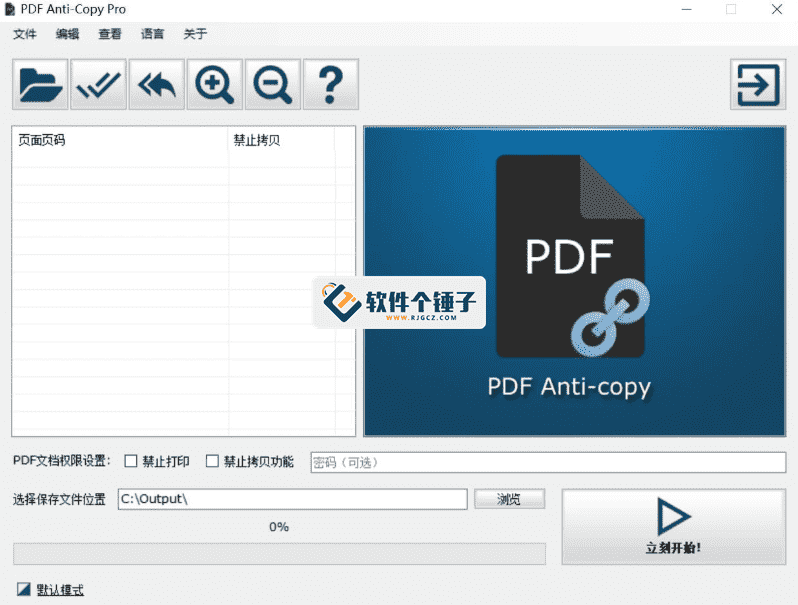Open the 编辑 menu
The height and width of the screenshot is (605, 798).
click(x=67, y=34)
